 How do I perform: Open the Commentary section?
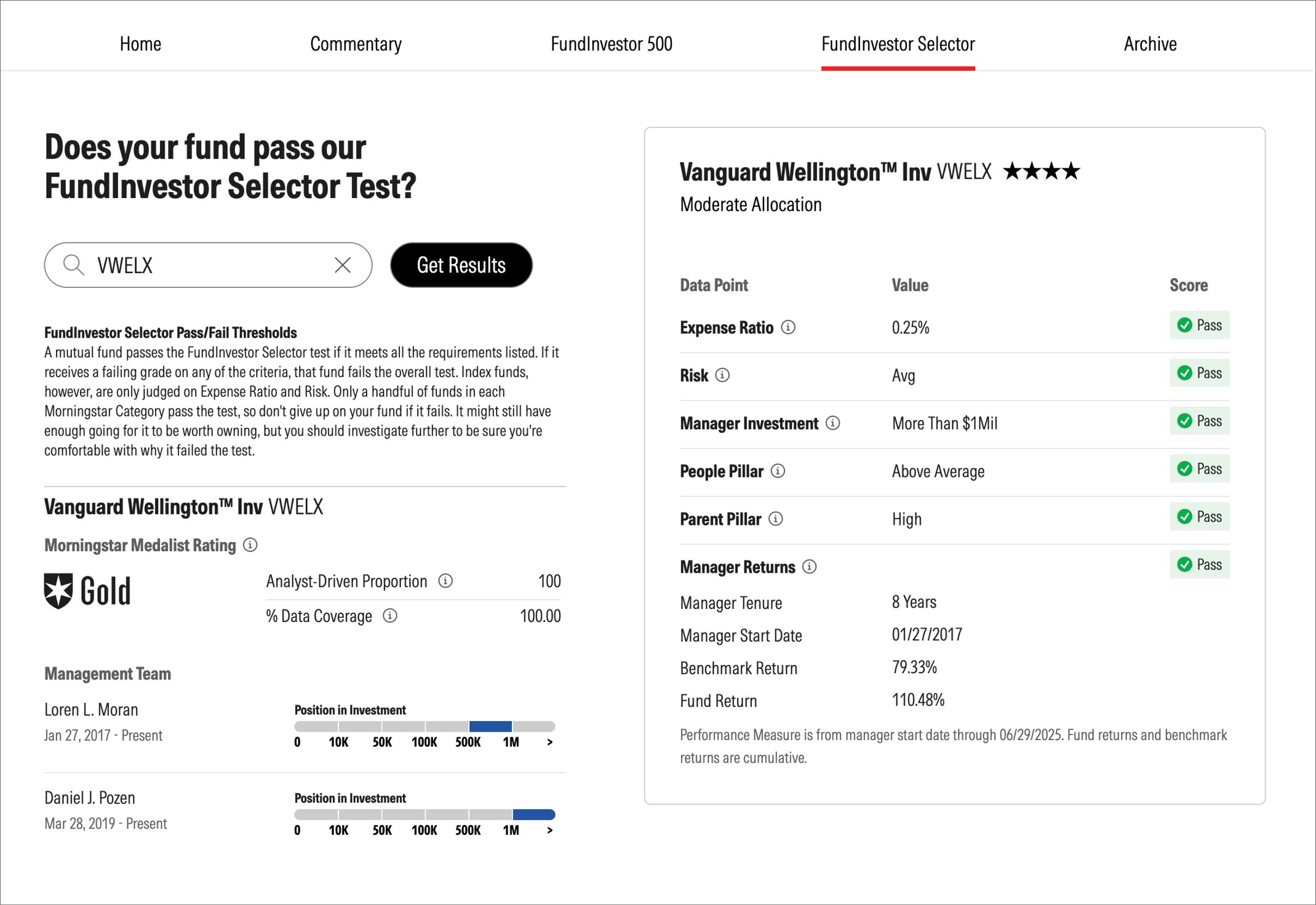point(356,44)
